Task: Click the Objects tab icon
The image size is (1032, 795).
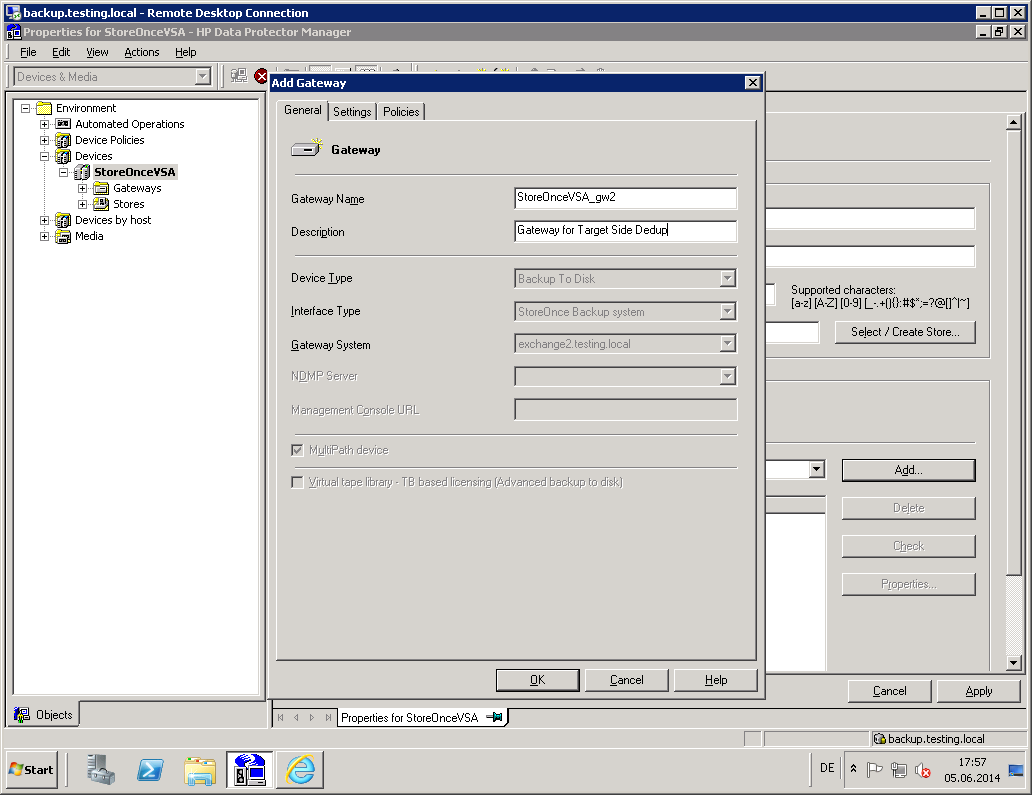Action: coord(22,715)
